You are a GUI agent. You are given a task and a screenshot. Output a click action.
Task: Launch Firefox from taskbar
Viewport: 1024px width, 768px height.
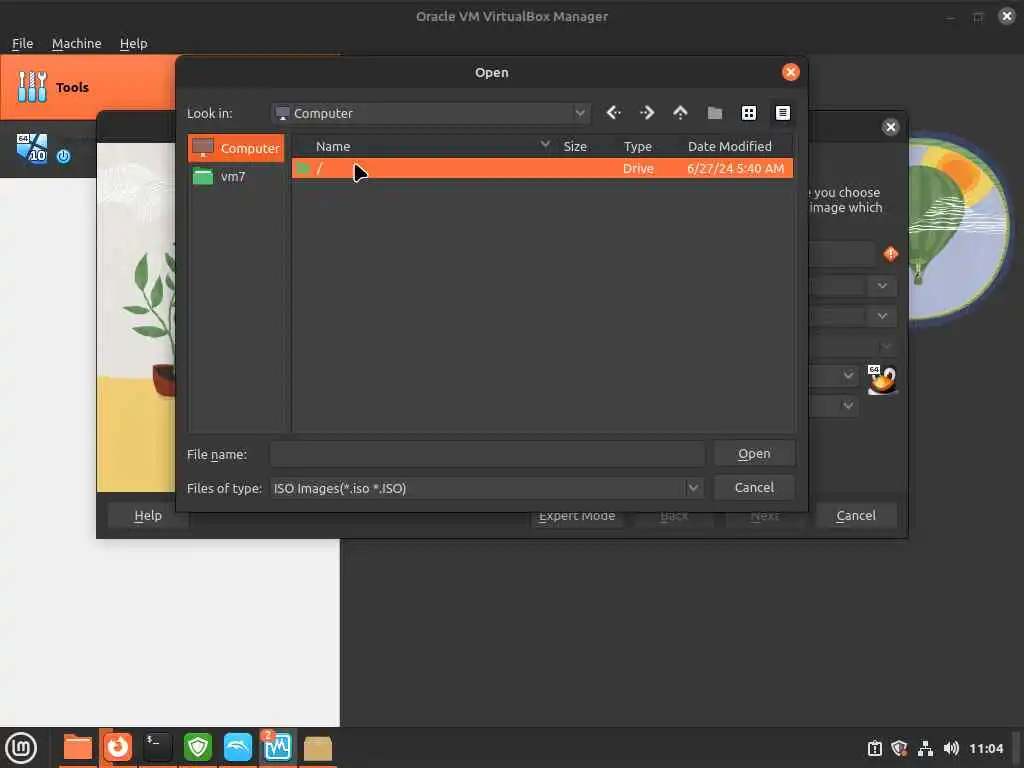[118, 748]
